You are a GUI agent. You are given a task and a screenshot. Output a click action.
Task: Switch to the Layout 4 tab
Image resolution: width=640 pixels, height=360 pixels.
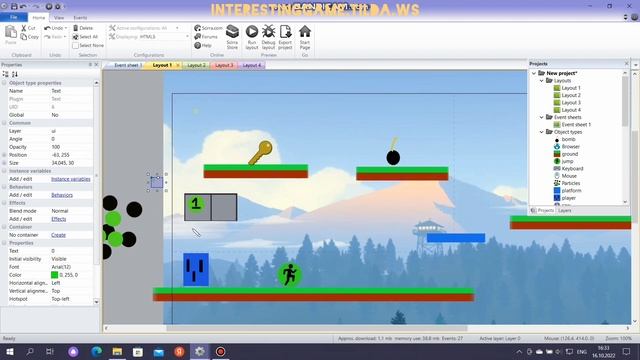tap(252, 65)
